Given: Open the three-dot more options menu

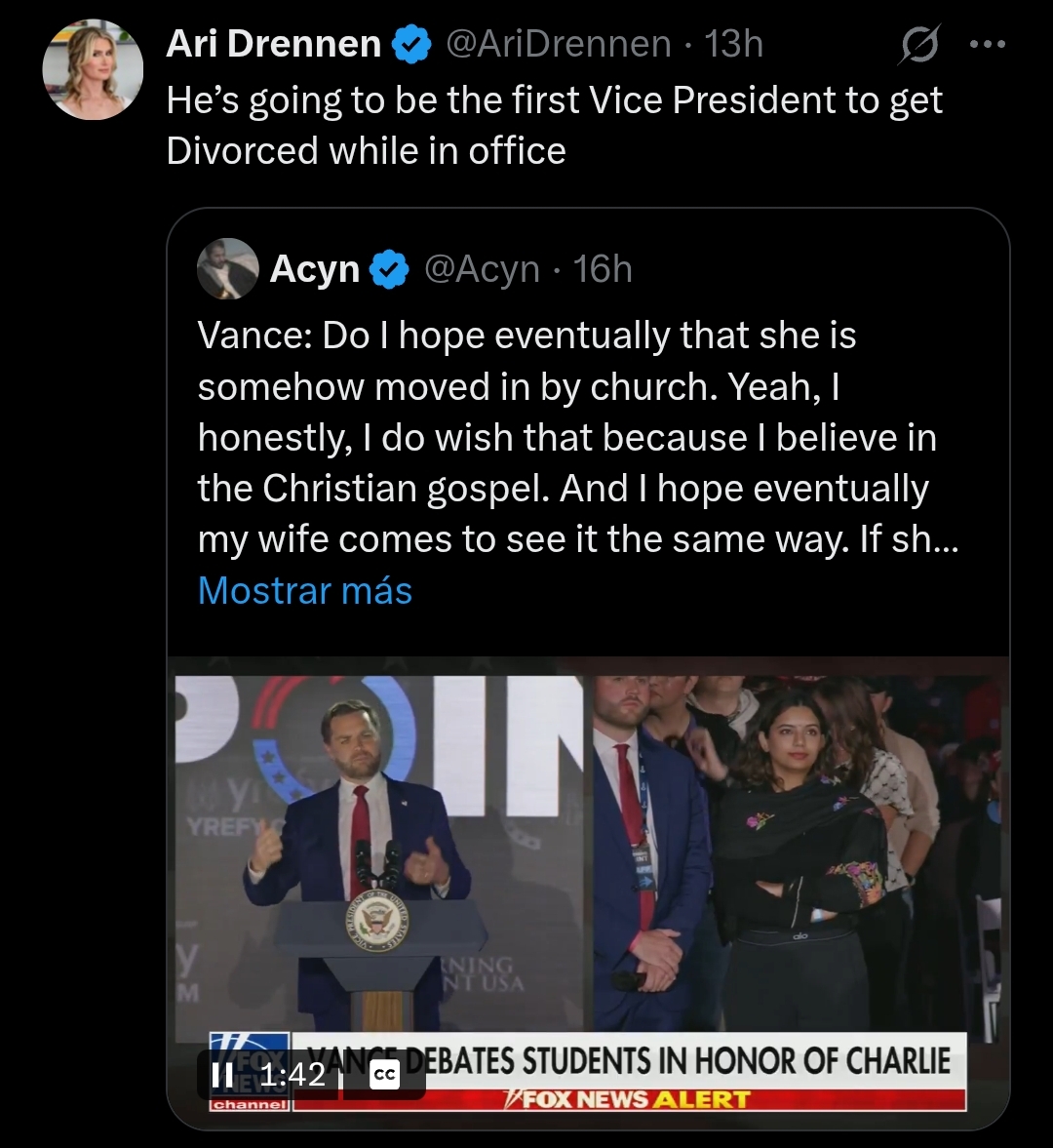Looking at the screenshot, I should (x=987, y=45).
